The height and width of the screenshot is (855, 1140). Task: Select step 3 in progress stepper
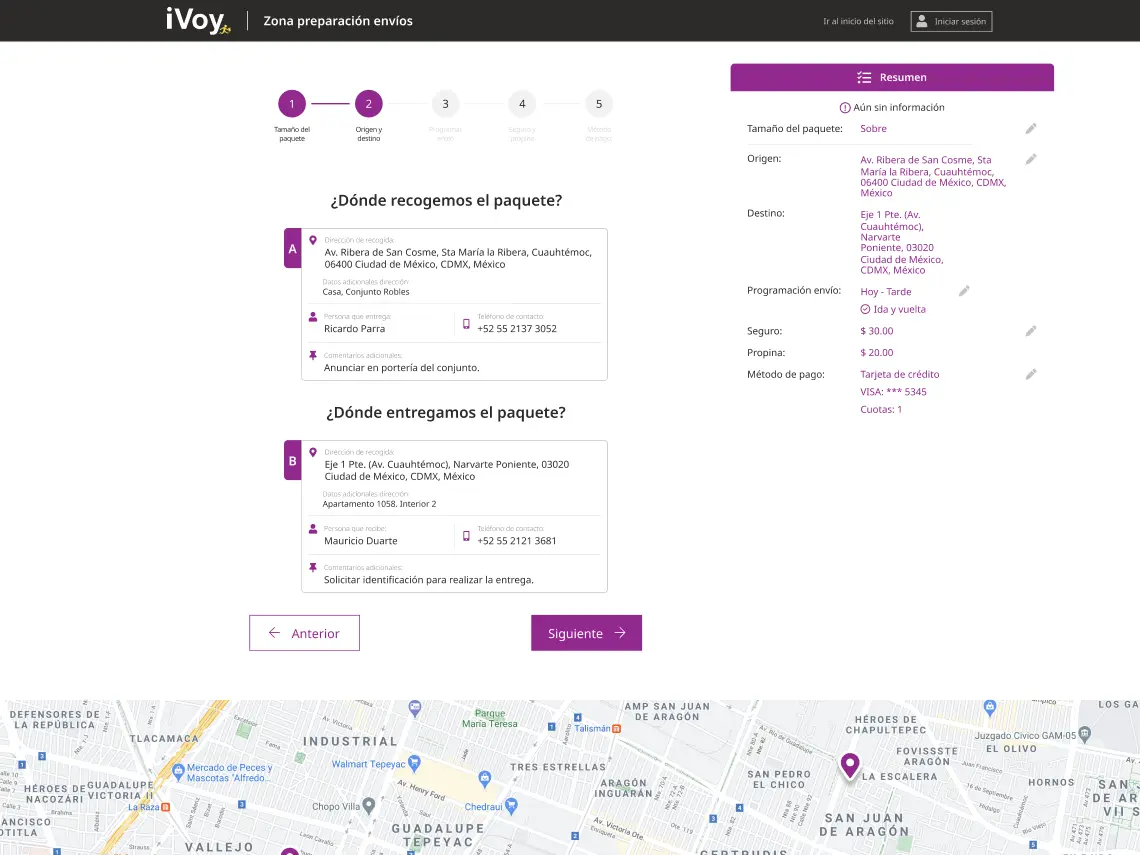pyautogui.click(x=445, y=103)
